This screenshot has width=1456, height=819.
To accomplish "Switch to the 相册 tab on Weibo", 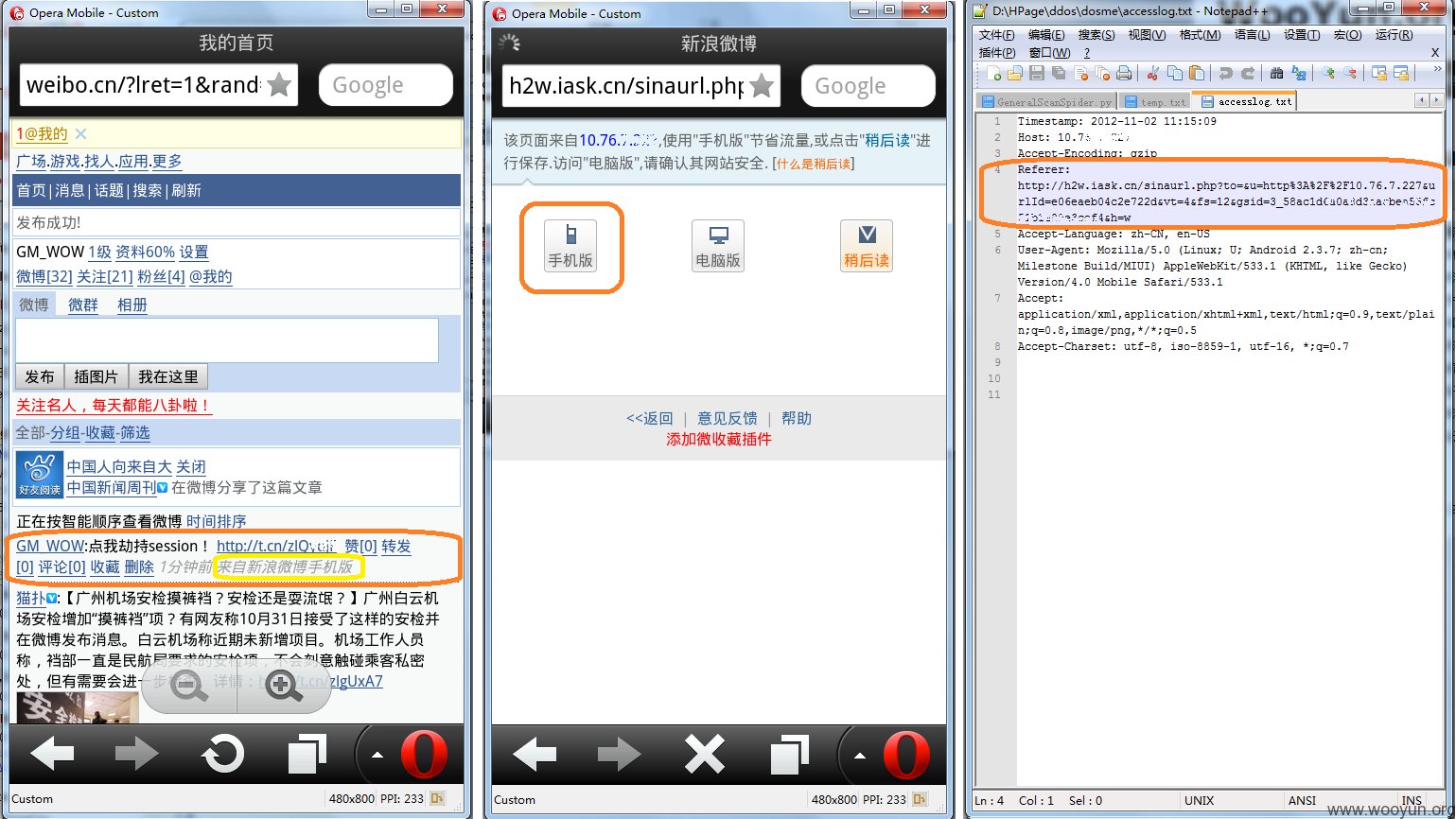I will pos(132,305).
